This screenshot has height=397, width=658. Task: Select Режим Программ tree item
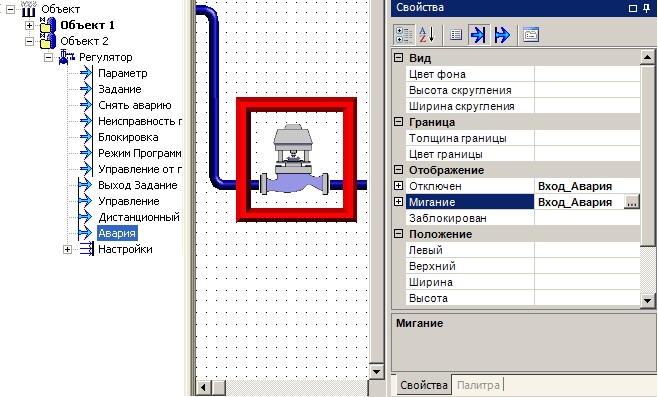(x=139, y=153)
